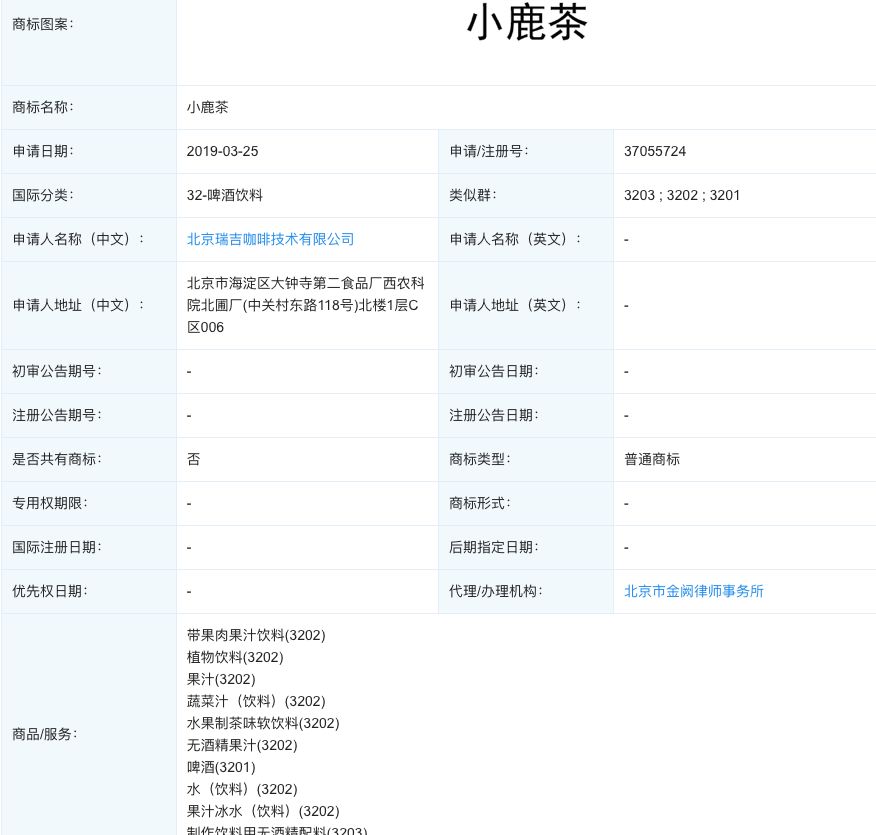Click the 优先权日期 label cell
Viewport: 876px width, 835px height.
pyautogui.click(x=42, y=591)
